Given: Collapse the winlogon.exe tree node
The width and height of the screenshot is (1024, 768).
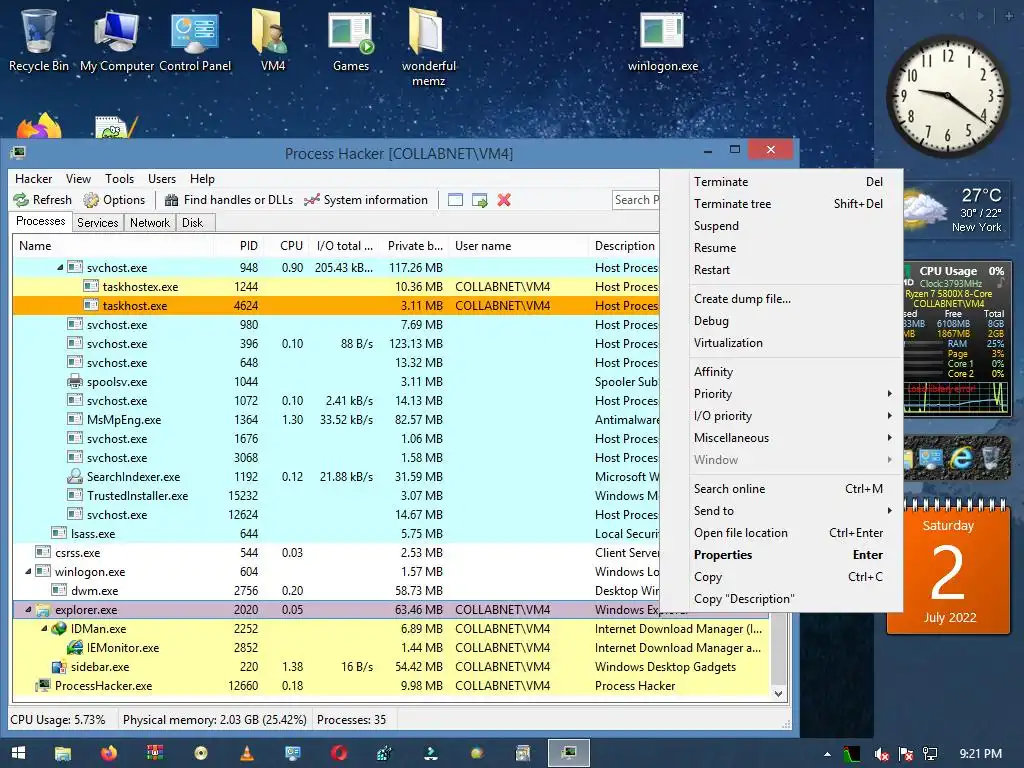Looking at the screenshot, I should tap(28, 571).
